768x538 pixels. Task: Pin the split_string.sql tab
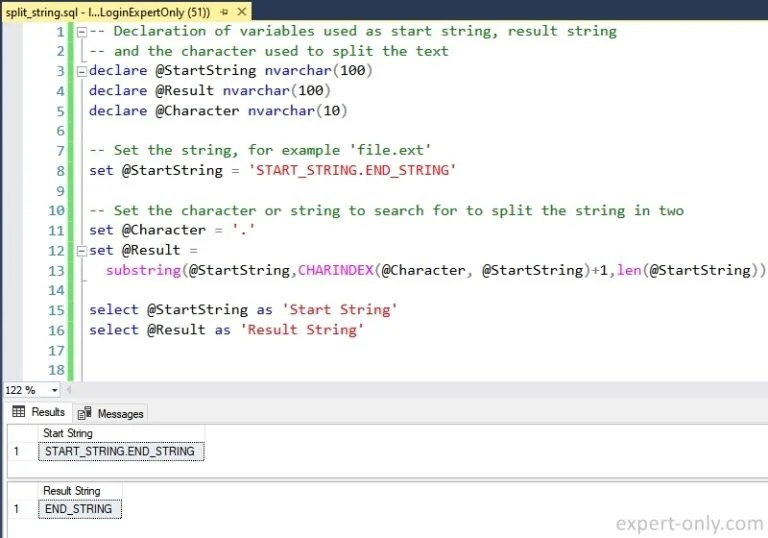(224, 12)
